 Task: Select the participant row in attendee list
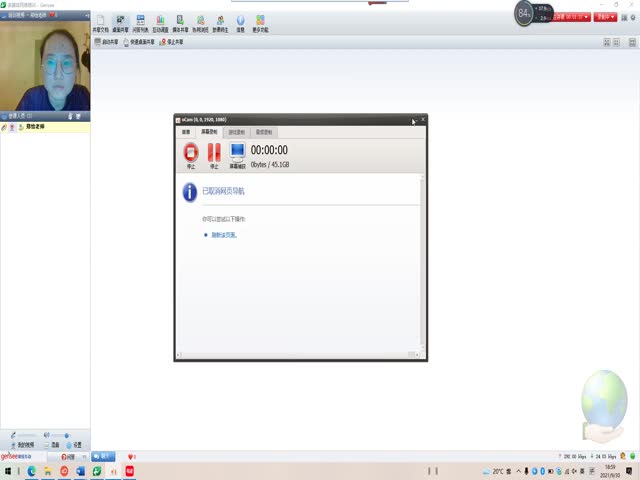tap(45, 128)
